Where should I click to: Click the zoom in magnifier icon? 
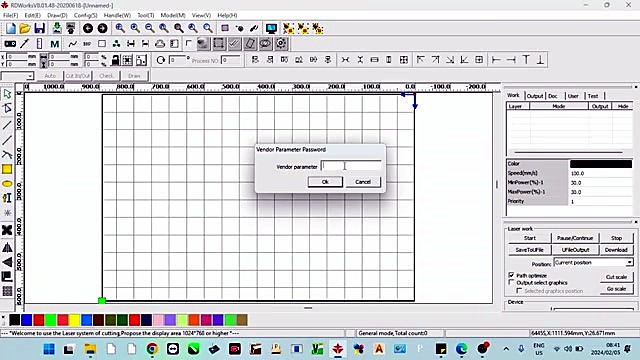(135, 28)
